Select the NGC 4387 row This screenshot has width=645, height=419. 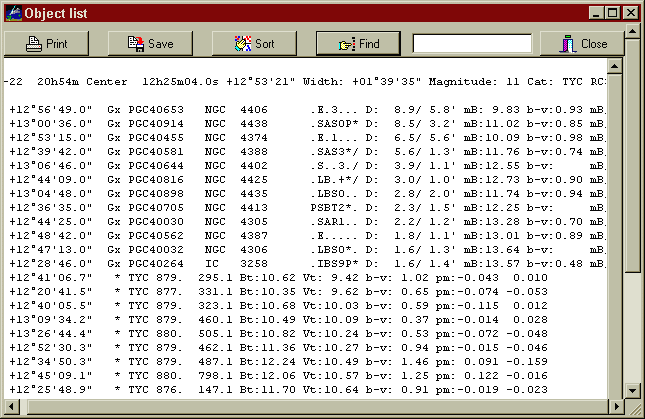coord(306,236)
